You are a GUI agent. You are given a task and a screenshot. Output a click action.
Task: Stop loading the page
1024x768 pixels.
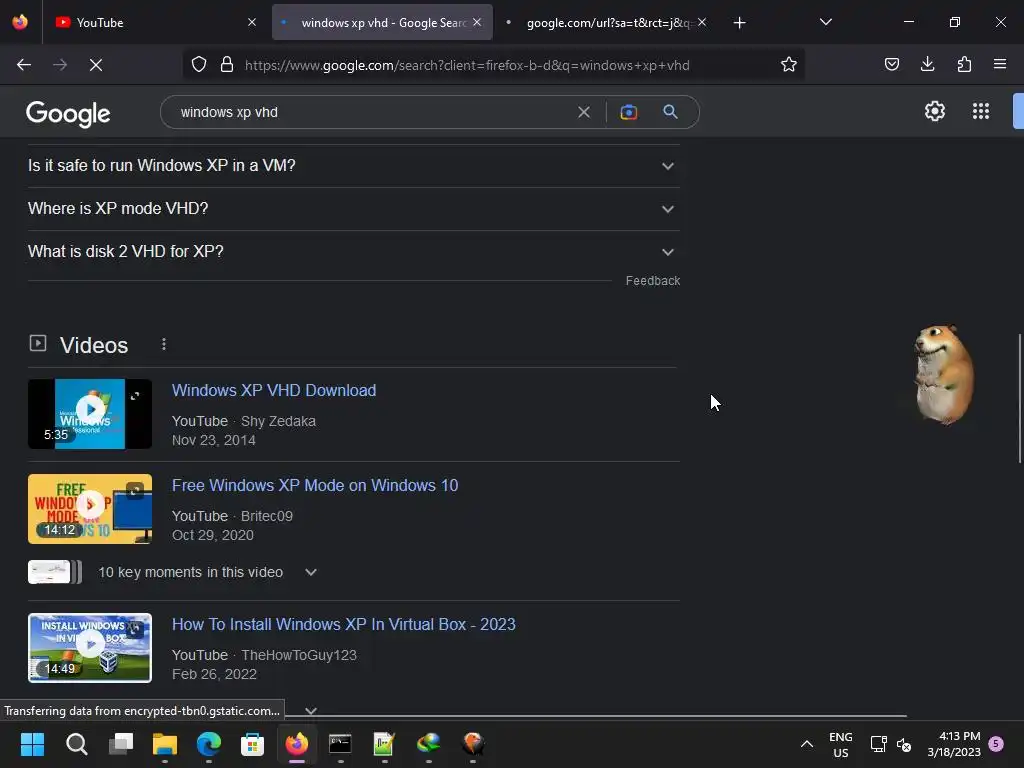coord(96,65)
